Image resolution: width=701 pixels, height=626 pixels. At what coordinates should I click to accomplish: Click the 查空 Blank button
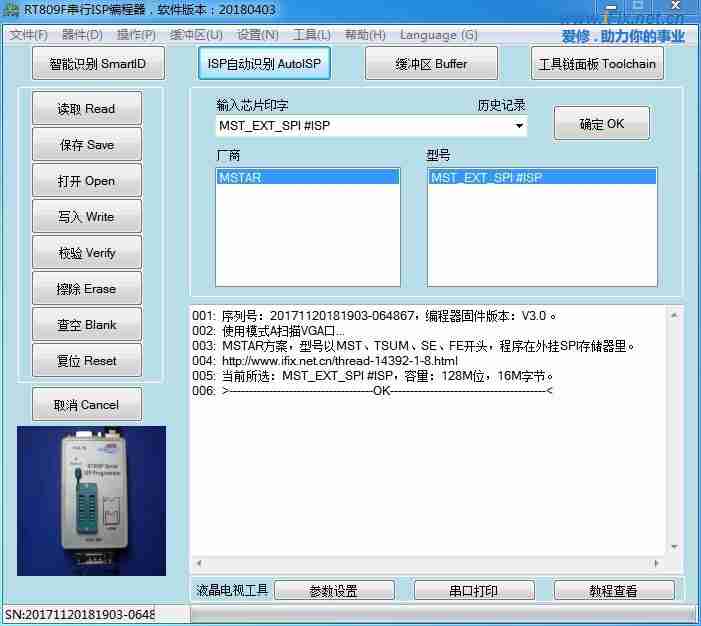pos(87,325)
